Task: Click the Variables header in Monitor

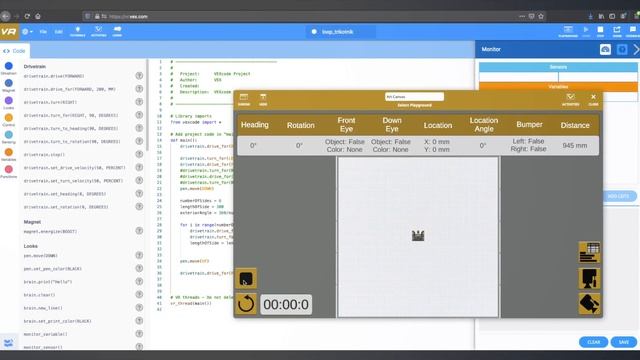Action: tap(558, 87)
